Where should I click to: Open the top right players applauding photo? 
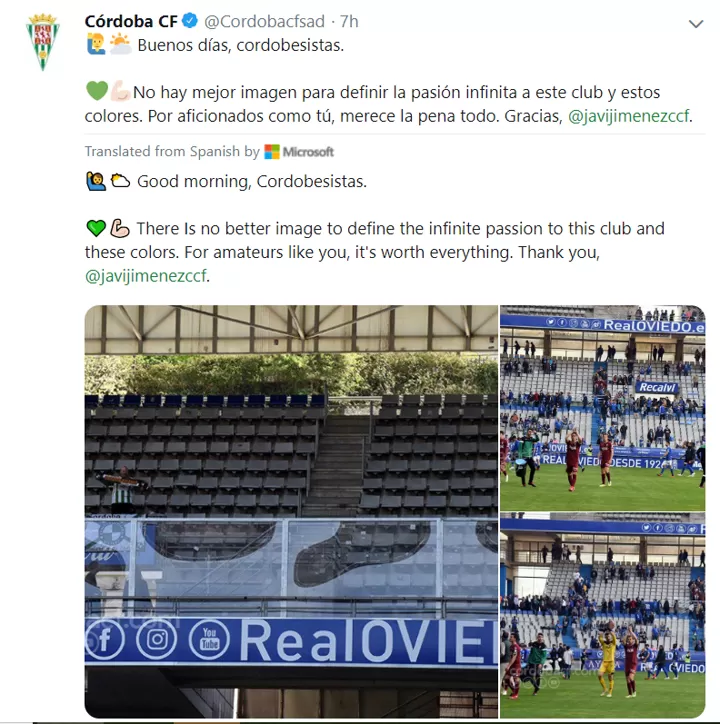click(x=602, y=408)
